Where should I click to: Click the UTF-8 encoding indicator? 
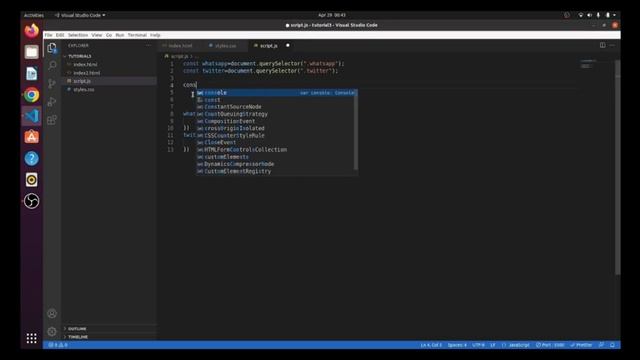point(478,345)
